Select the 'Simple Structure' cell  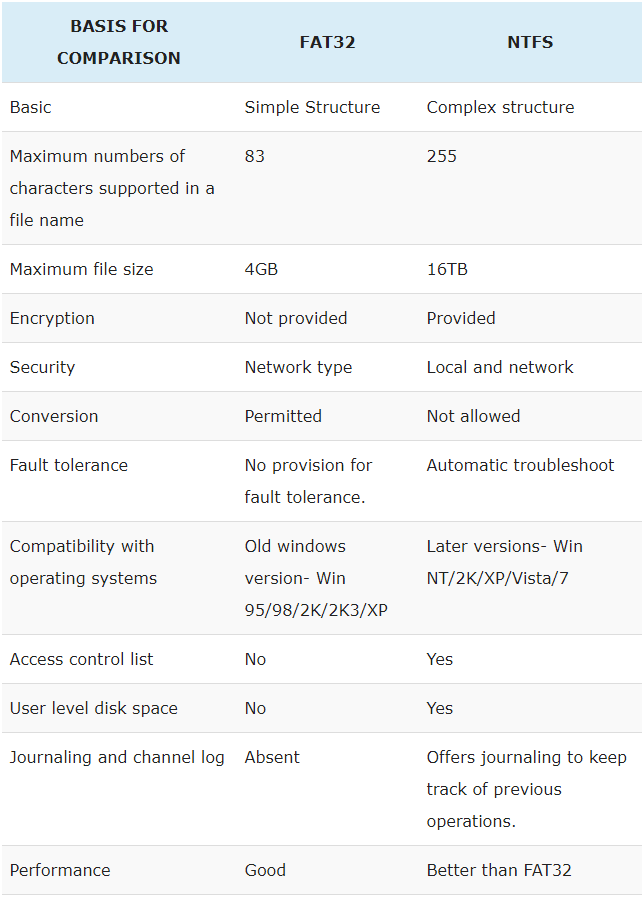point(312,107)
